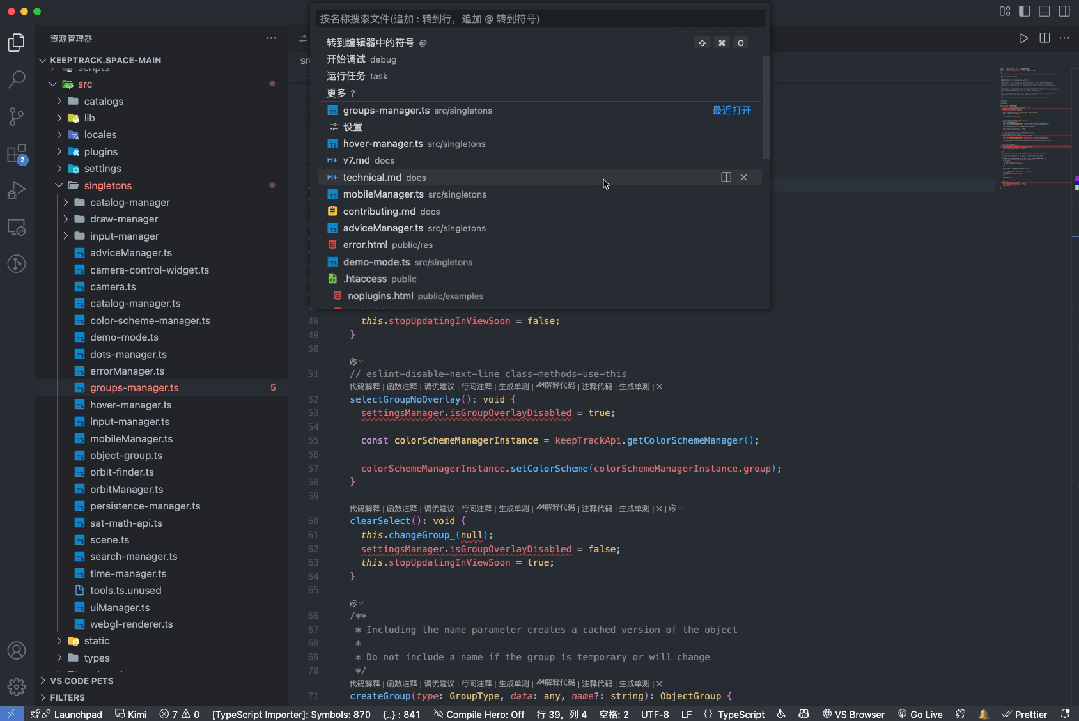
Task: Collapse the src folder
Action: pyautogui.click(x=162, y=85)
